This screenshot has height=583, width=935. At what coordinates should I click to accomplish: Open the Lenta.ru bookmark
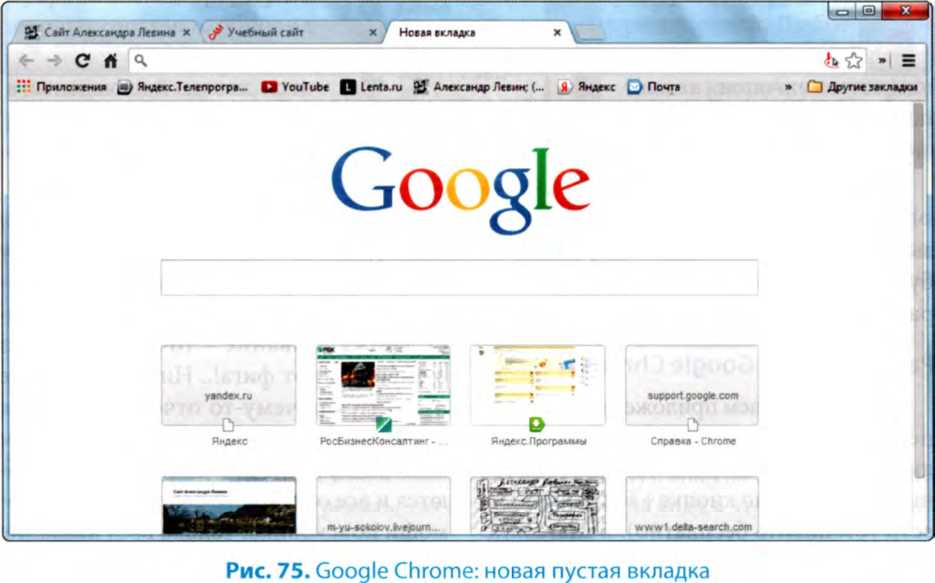point(371,87)
